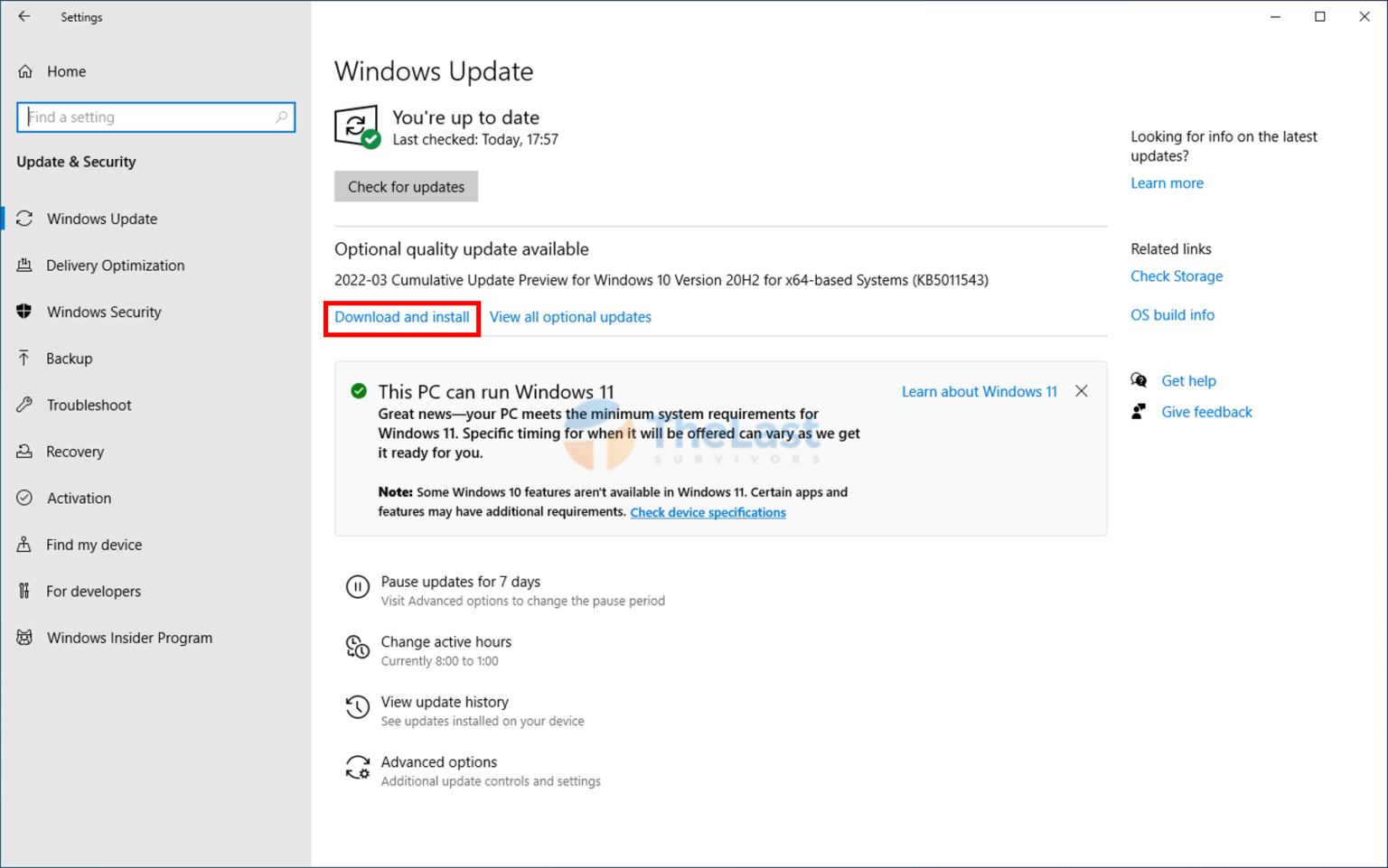The width and height of the screenshot is (1388, 868).
Task: Click the clock icon for Change active hours
Action: [x=358, y=648]
